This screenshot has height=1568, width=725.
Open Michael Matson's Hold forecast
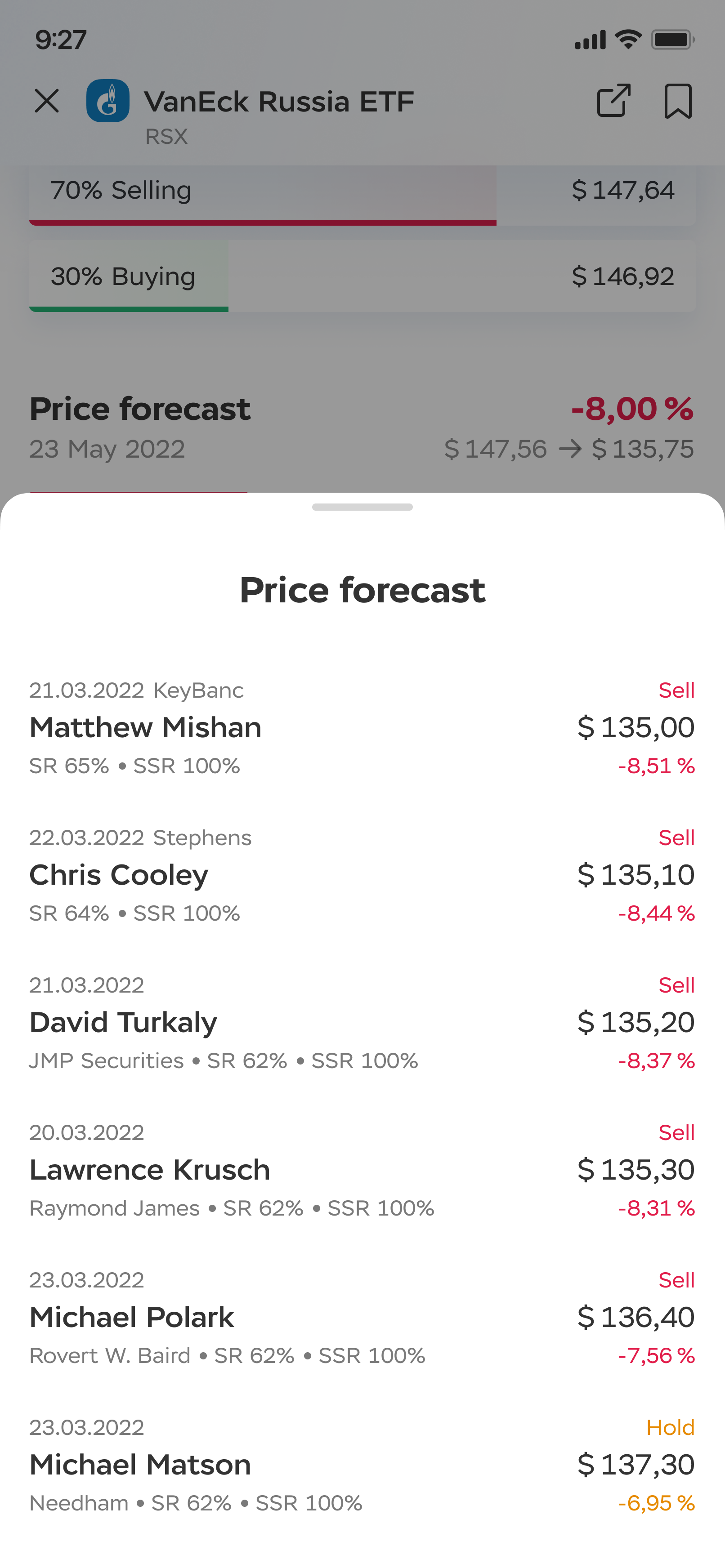(x=362, y=1465)
